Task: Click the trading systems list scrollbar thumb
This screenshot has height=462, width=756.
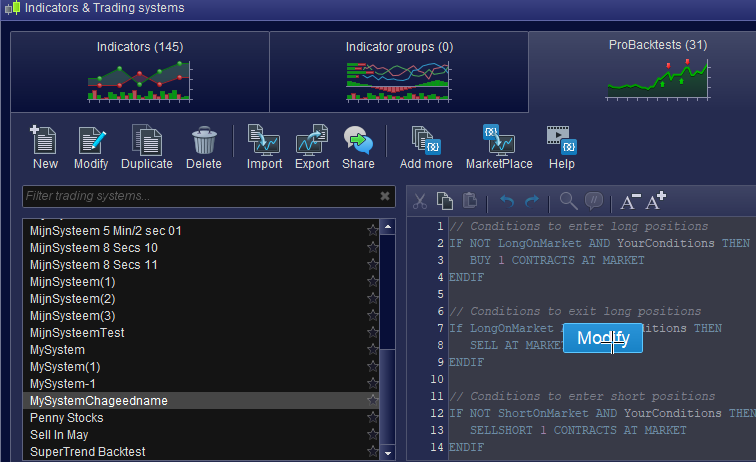Action: pos(388,396)
